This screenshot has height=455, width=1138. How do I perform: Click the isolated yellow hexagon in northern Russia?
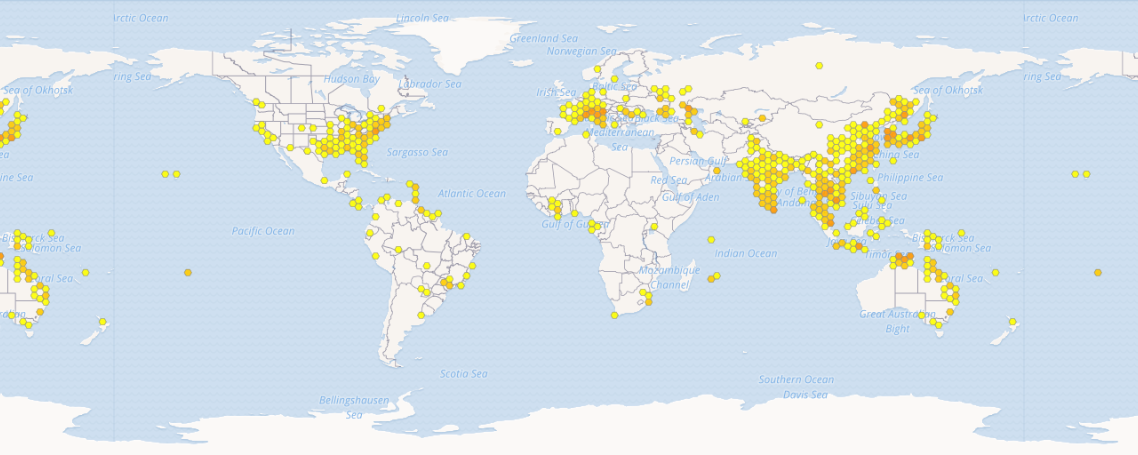(x=819, y=66)
